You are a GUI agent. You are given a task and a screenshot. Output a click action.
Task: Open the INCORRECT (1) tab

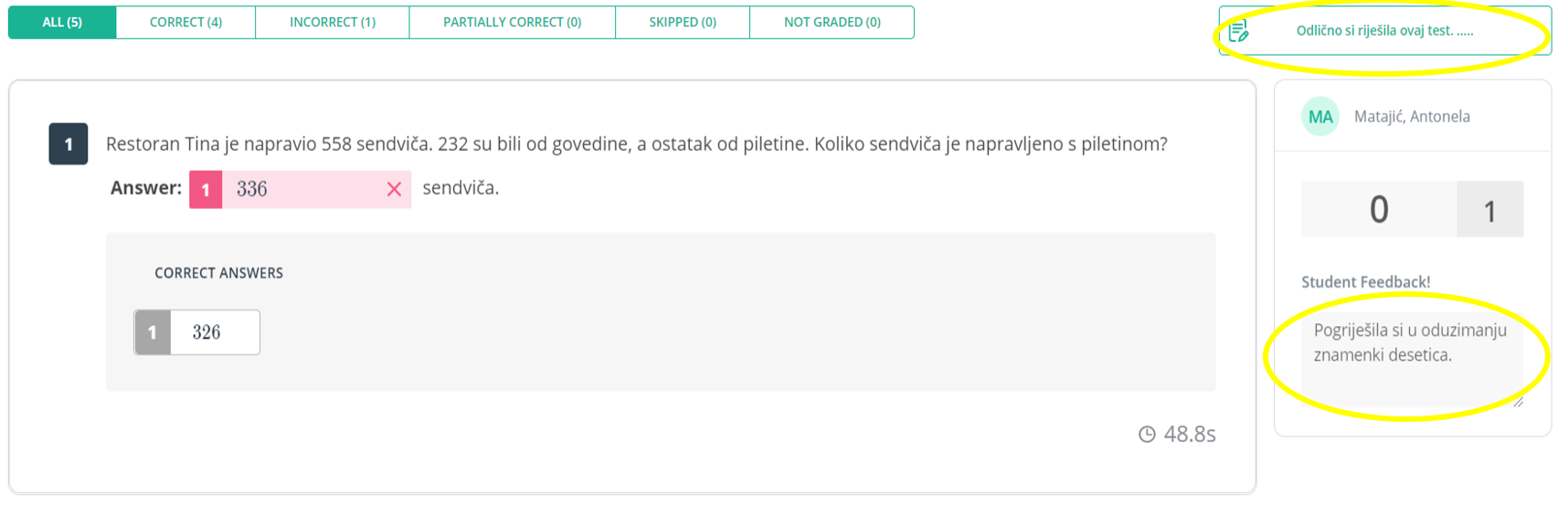pyautogui.click(x=333, y=22)
